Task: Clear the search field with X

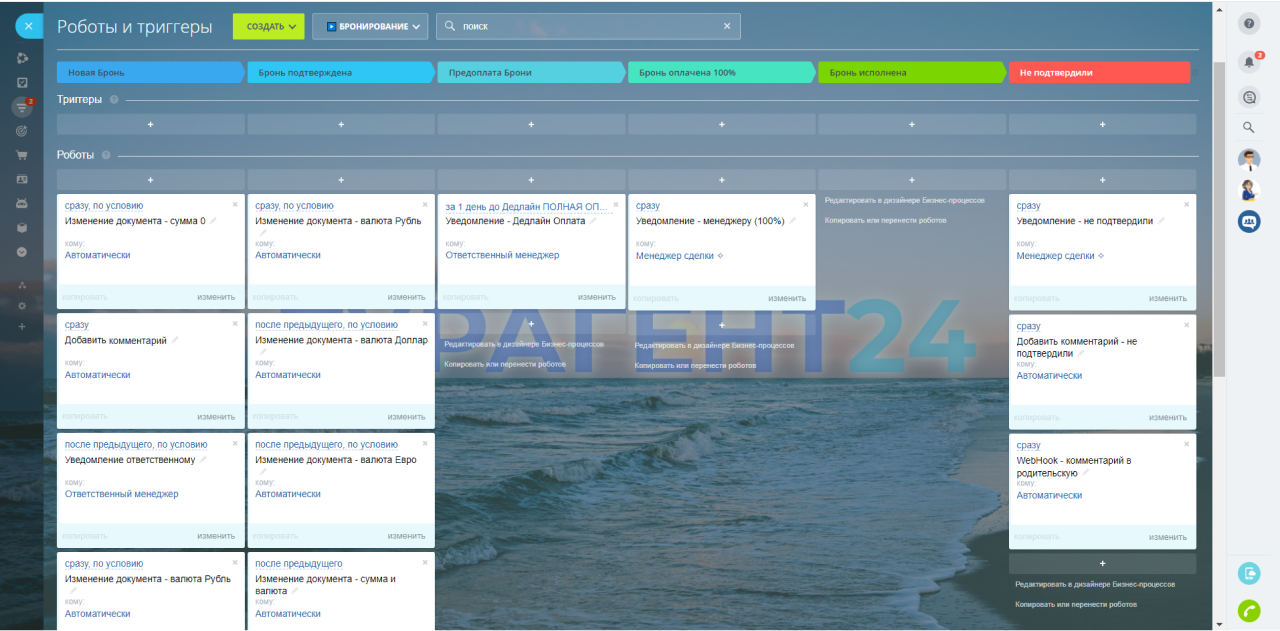Action: [727, 26]
